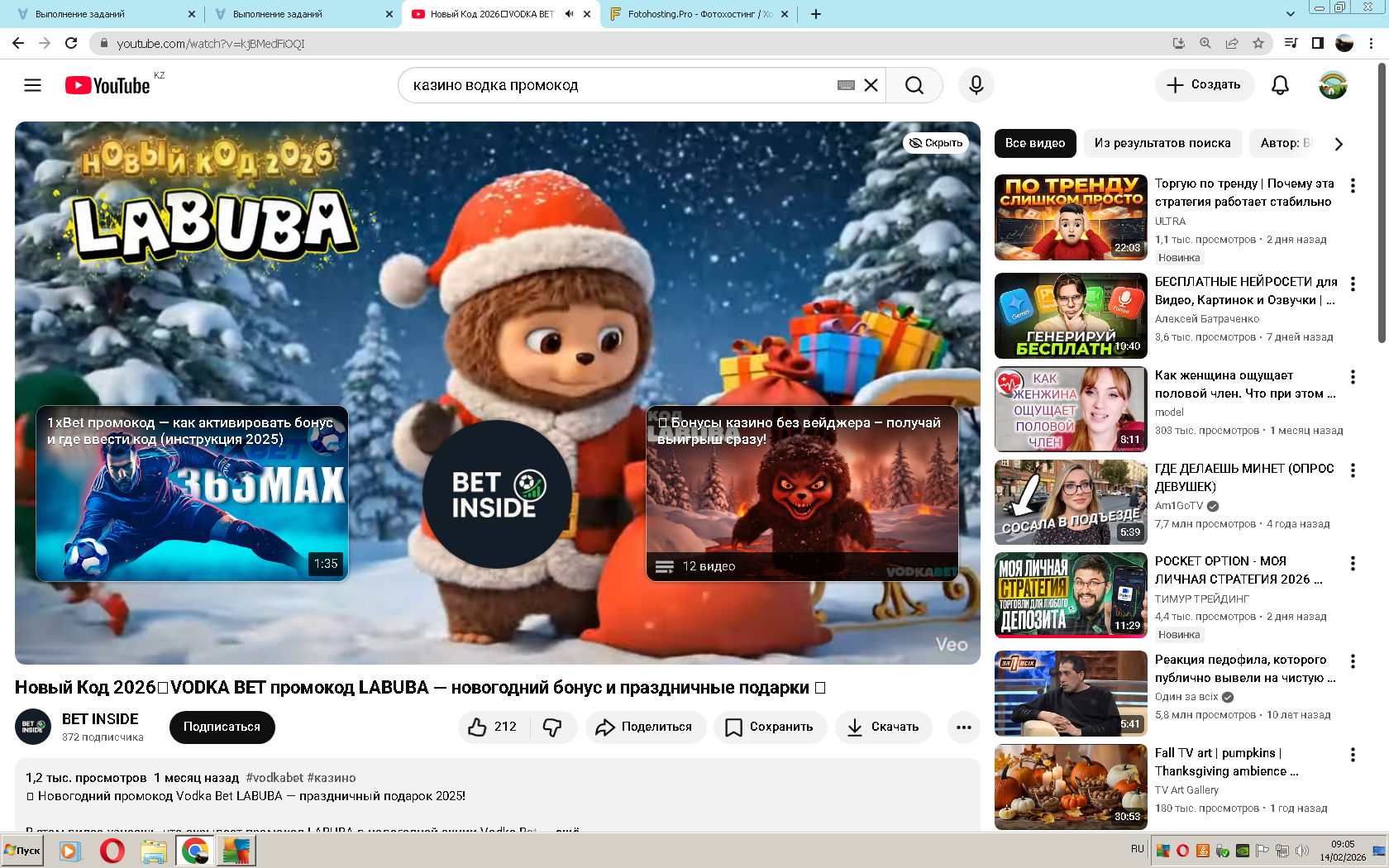Screen dimensions: 1389x868
Task: Share the video via Поделиться
Action: click(x=646, y=727)
